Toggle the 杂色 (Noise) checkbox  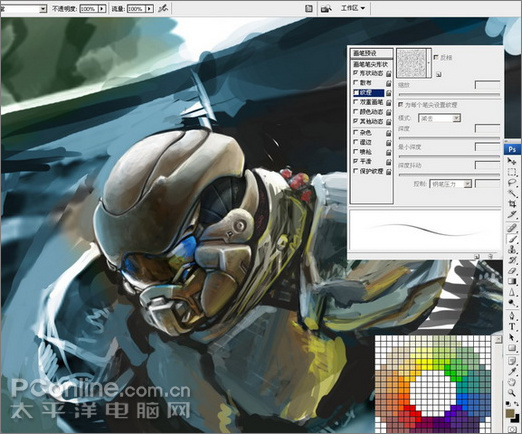click(x=356, y=133)
